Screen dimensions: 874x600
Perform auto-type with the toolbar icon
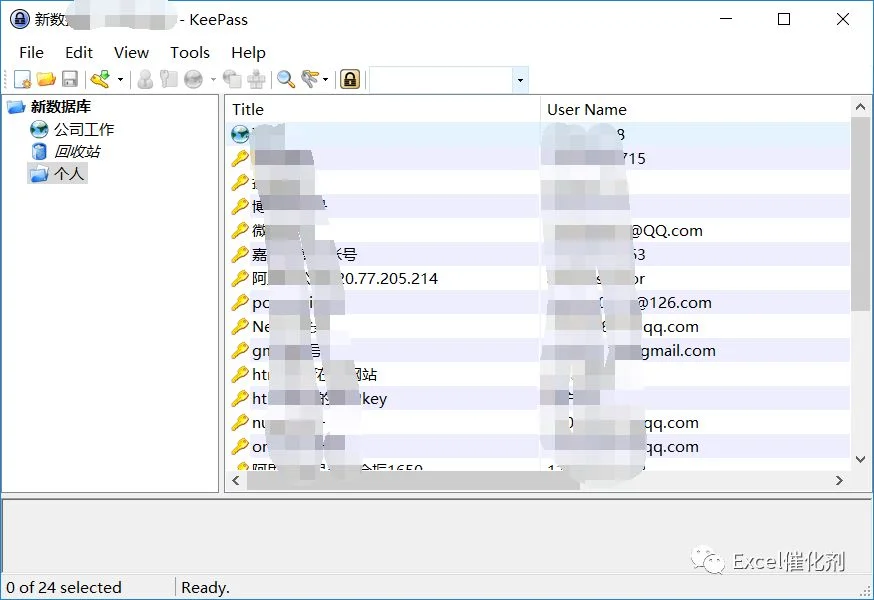point(256,79)
